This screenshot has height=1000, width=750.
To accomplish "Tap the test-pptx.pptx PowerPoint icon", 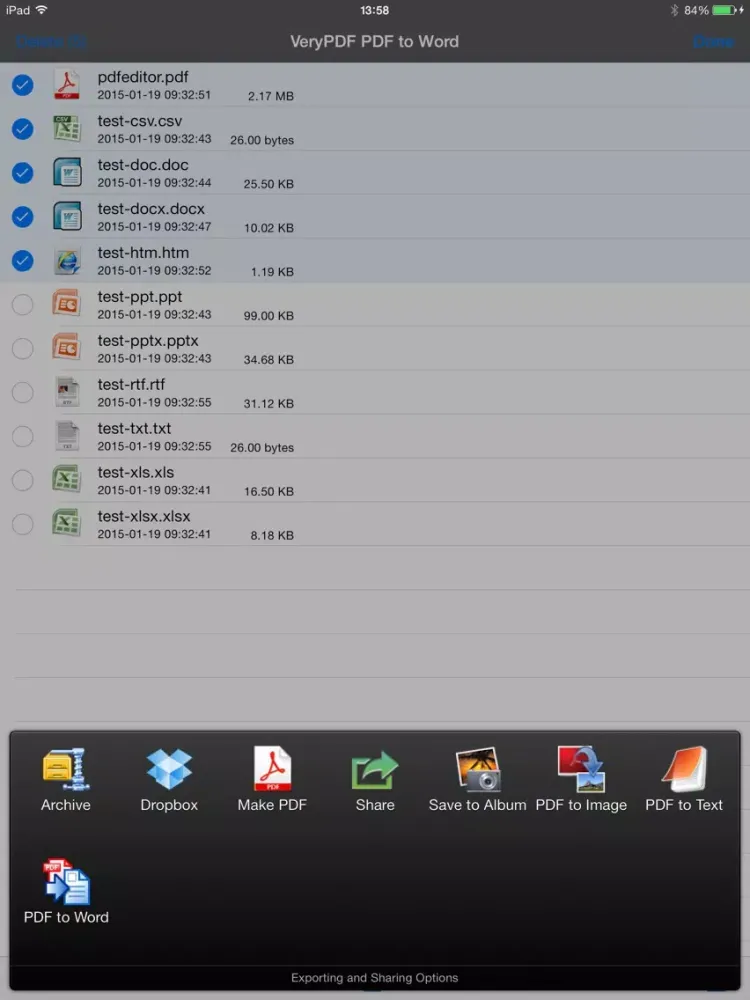I will [x=67, y=348].
